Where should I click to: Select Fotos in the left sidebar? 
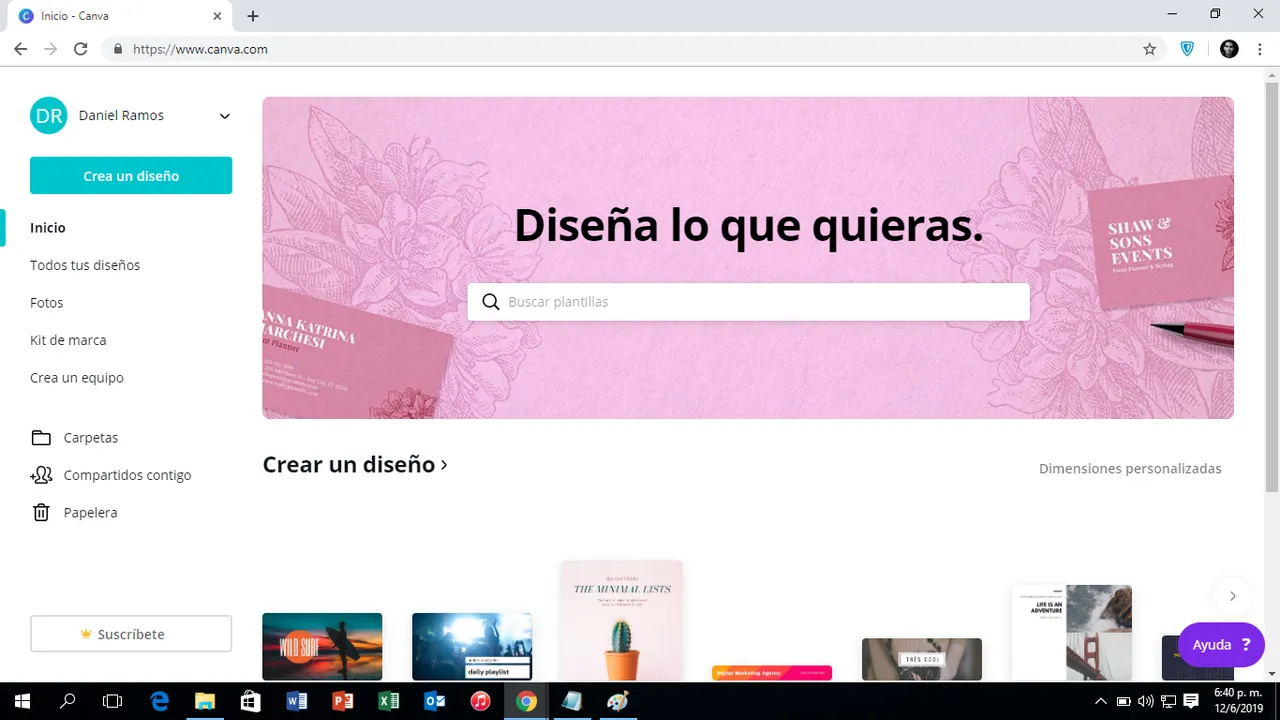pyautogui.click(x=46, y=302)
